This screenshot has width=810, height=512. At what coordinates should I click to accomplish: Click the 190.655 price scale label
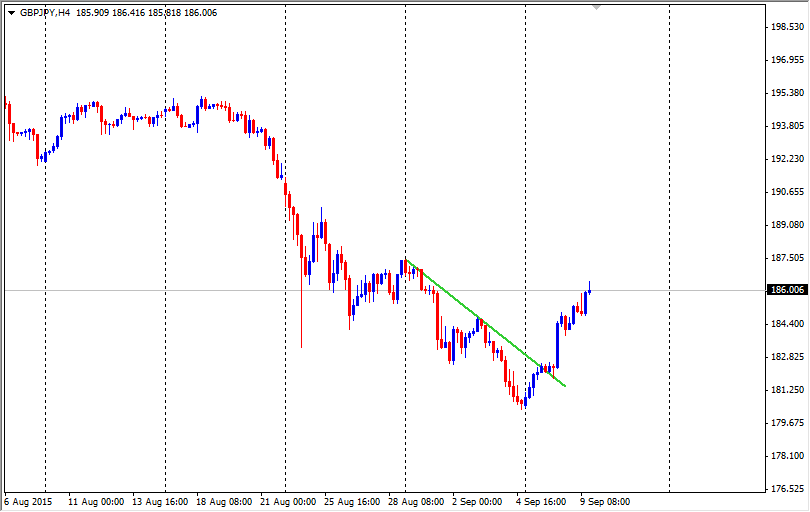(787, 192)
